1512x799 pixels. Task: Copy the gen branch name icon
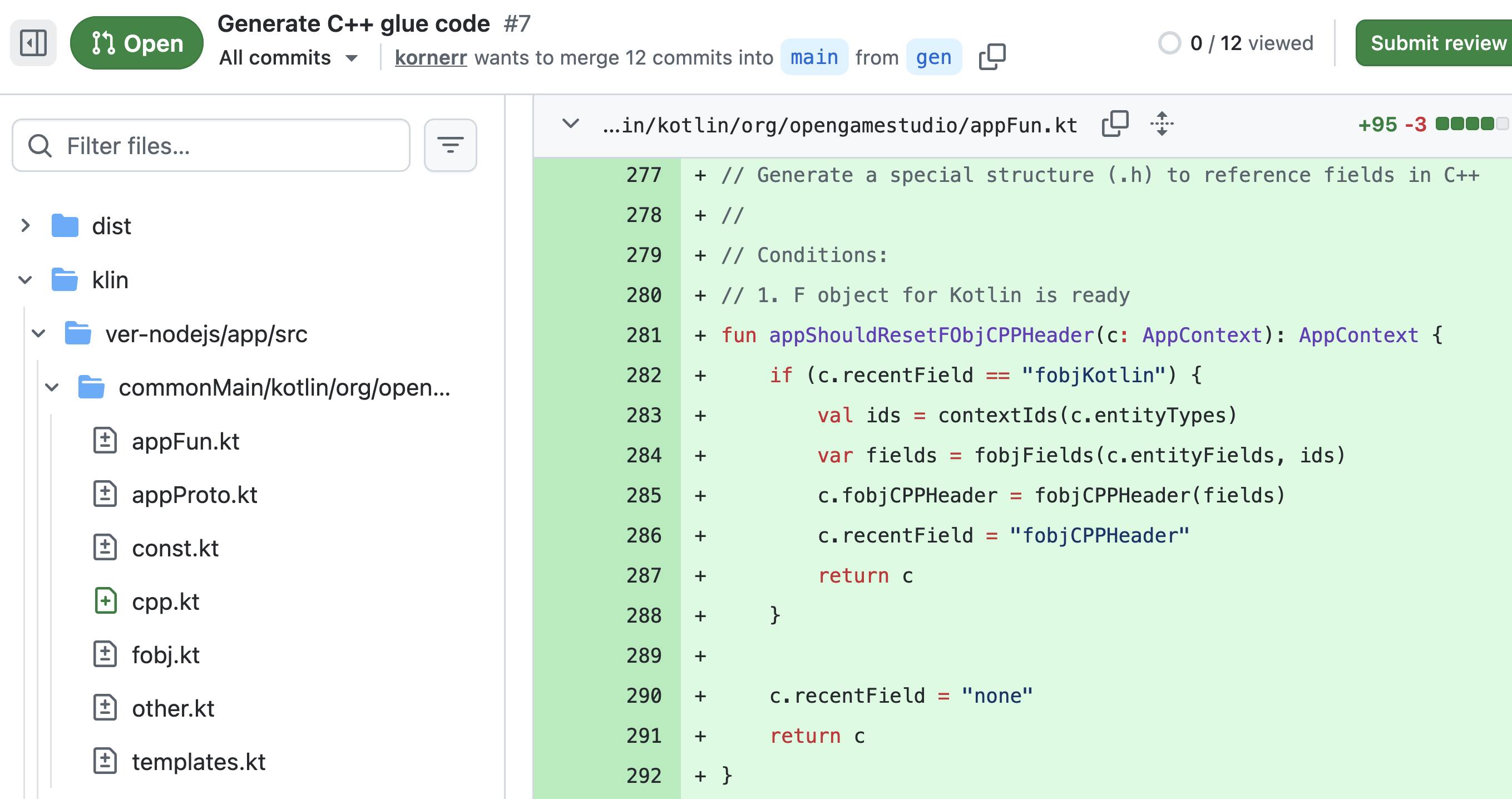pos(992,57)
